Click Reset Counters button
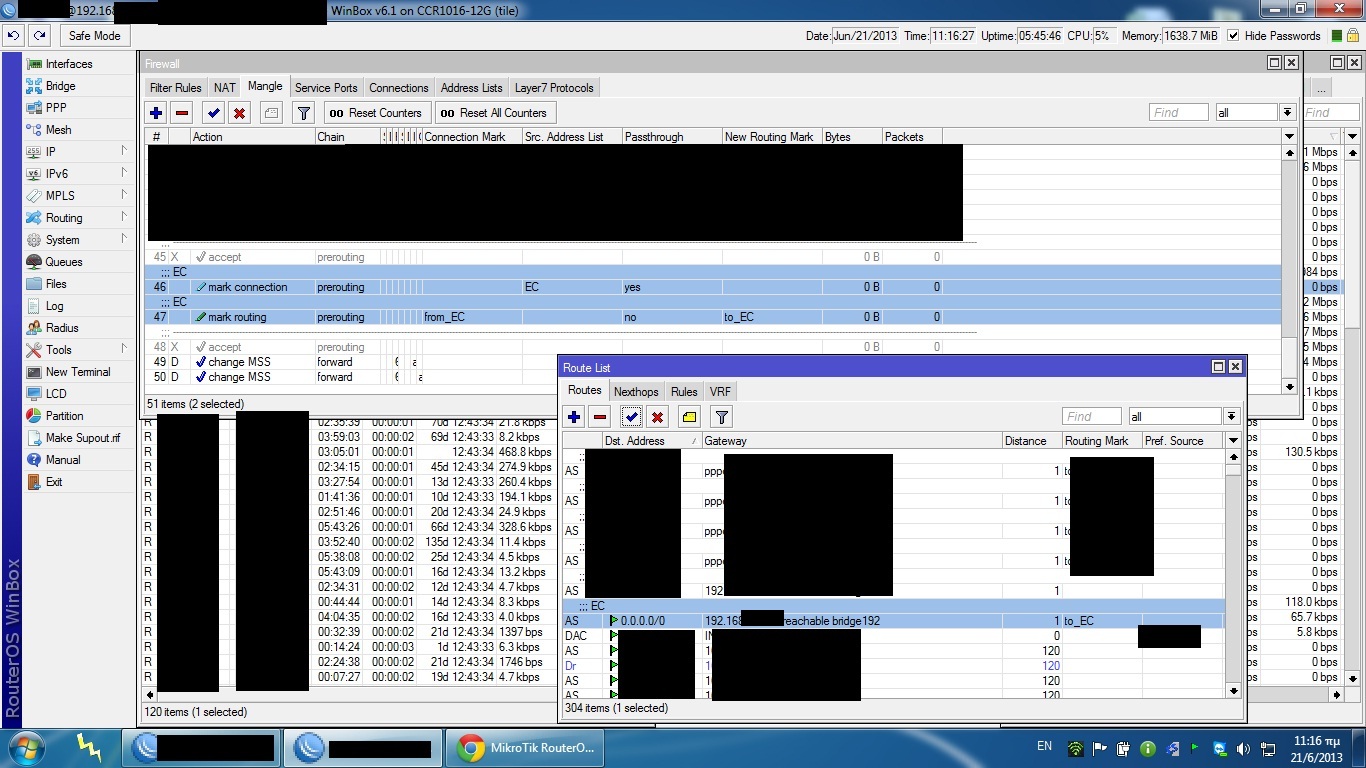 tap(376, 113)
